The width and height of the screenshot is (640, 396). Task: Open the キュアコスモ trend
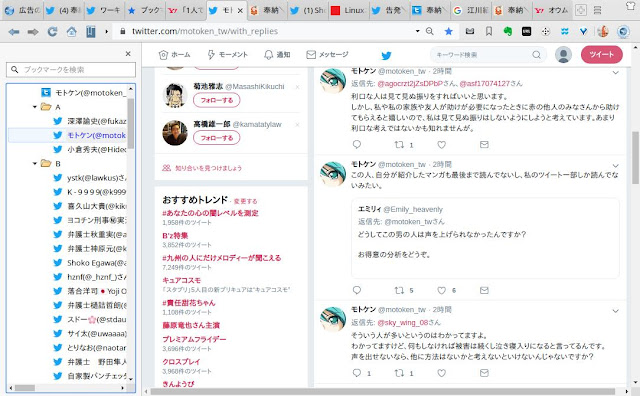(x=182, y=280)
